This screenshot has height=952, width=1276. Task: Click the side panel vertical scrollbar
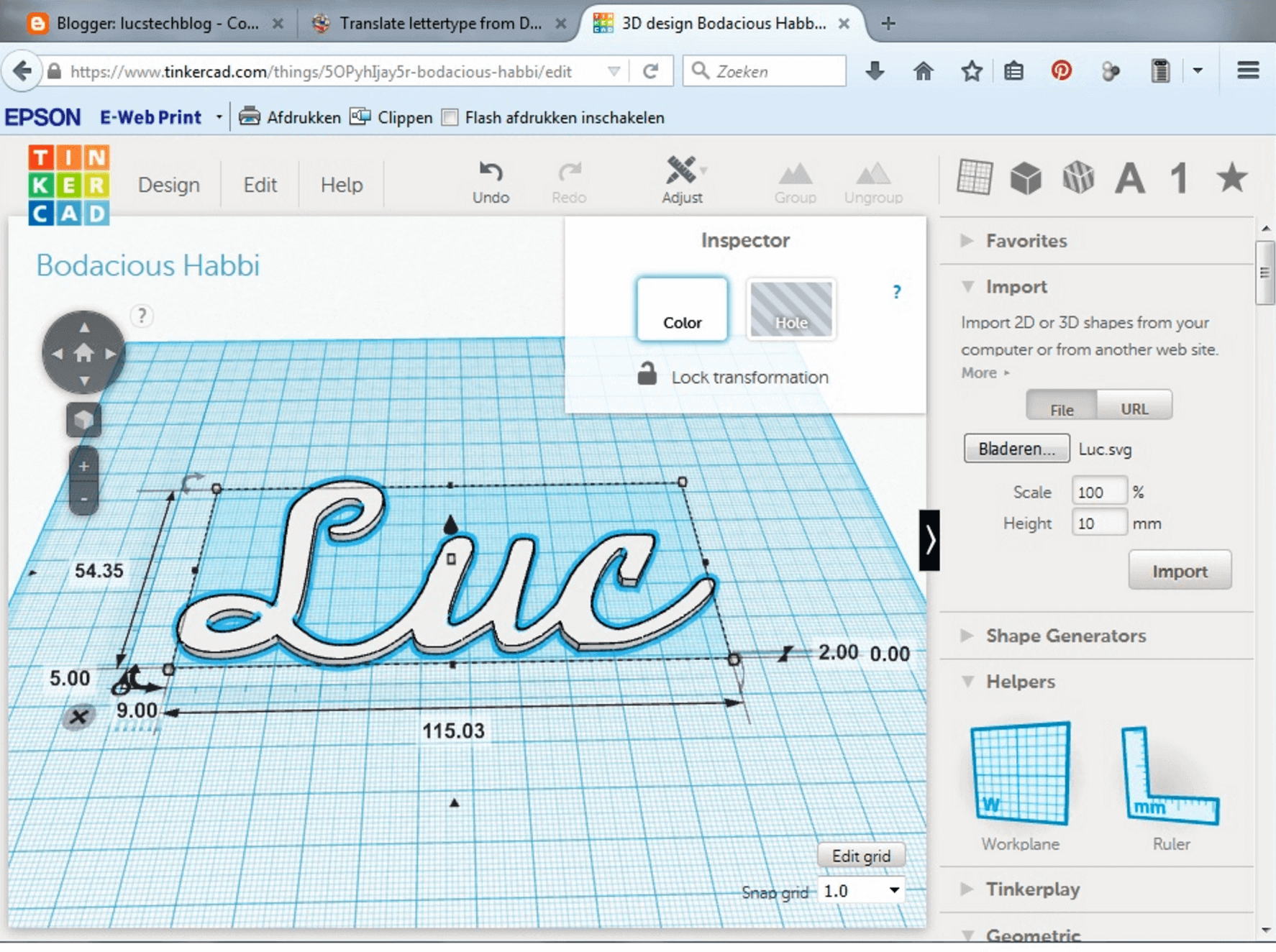point(1264,273)
